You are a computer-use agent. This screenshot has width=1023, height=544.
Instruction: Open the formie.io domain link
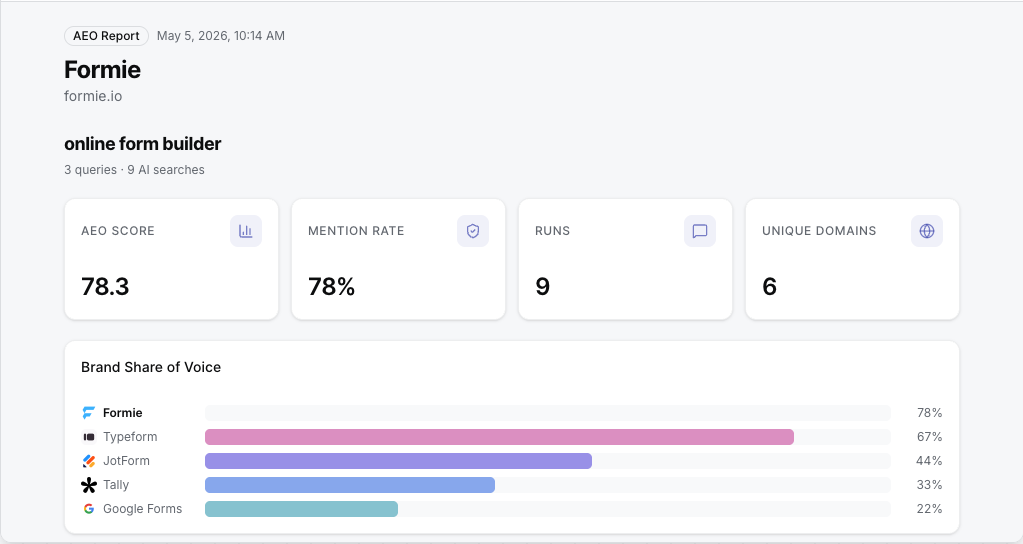[x=93, y=96]
